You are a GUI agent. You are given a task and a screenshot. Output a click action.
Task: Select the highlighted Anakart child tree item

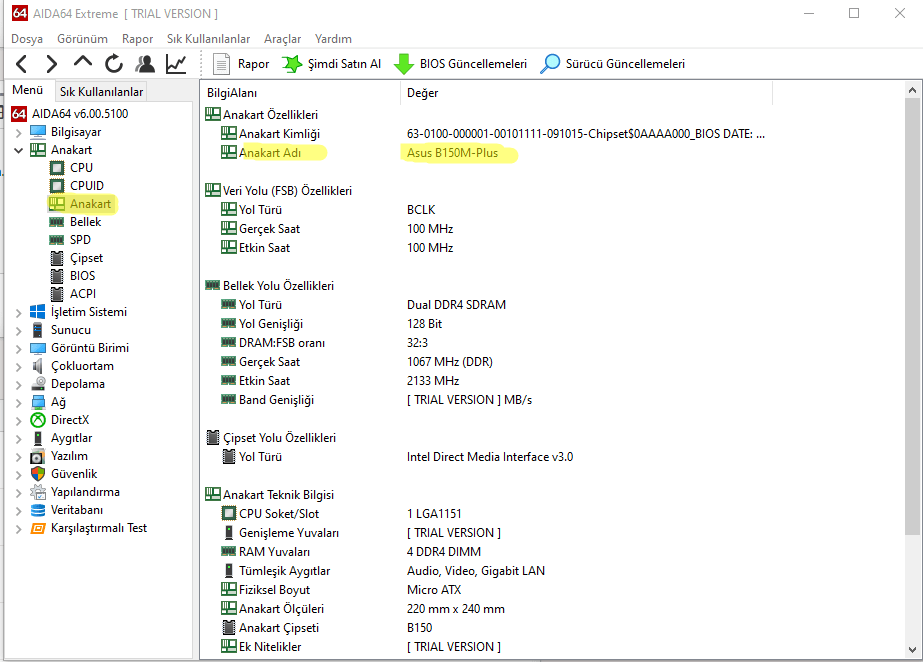coord(90,204)
